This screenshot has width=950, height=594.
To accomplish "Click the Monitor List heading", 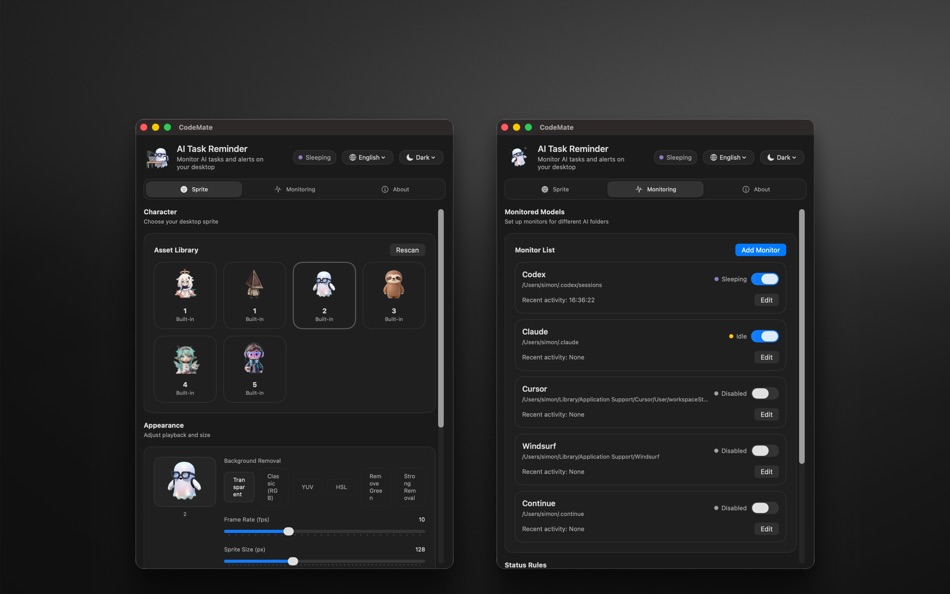I will (x=534, y=250).
